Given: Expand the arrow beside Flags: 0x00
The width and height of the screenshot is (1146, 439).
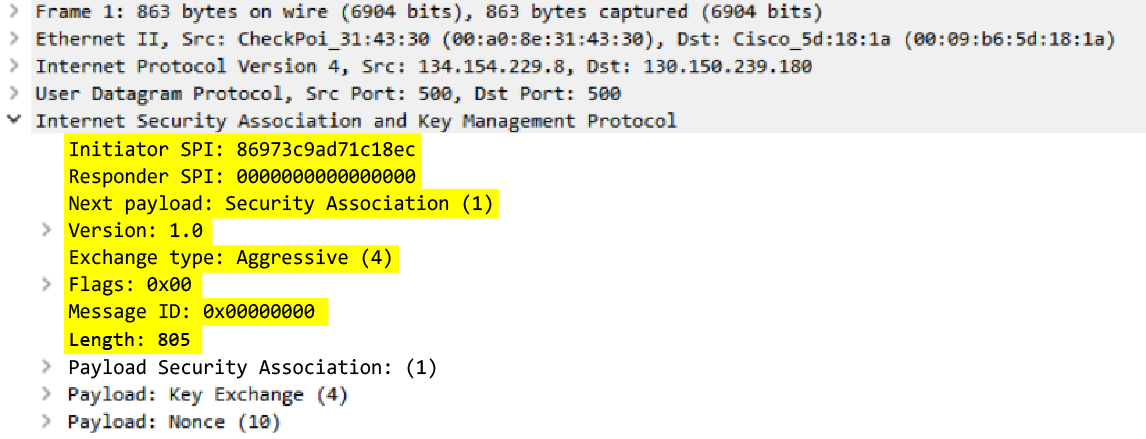Looking at the screenshot, I should 46,284.
